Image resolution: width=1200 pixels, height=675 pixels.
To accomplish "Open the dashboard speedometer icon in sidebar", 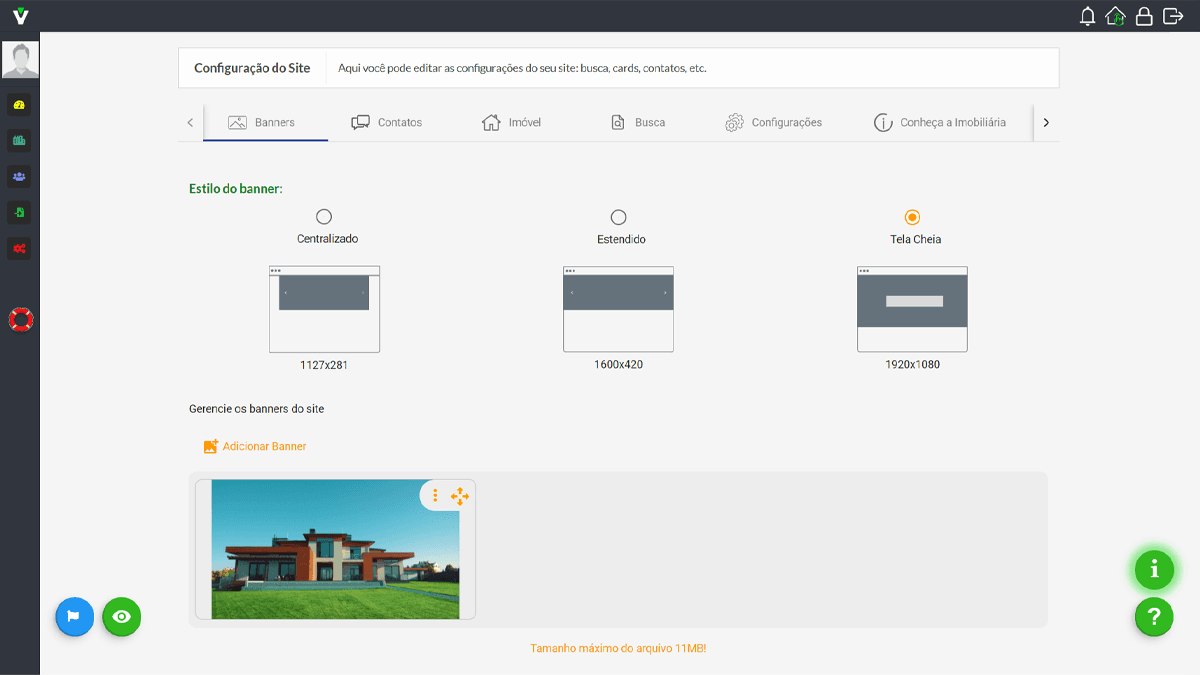I will pos(20,104).
